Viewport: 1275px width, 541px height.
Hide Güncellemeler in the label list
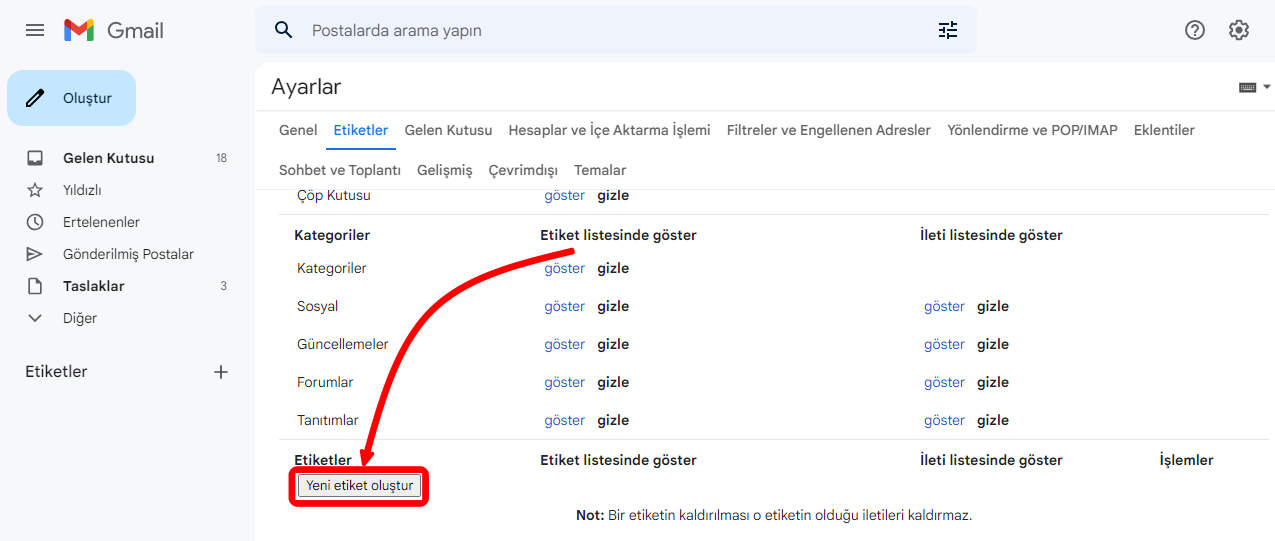click(613, 344)
